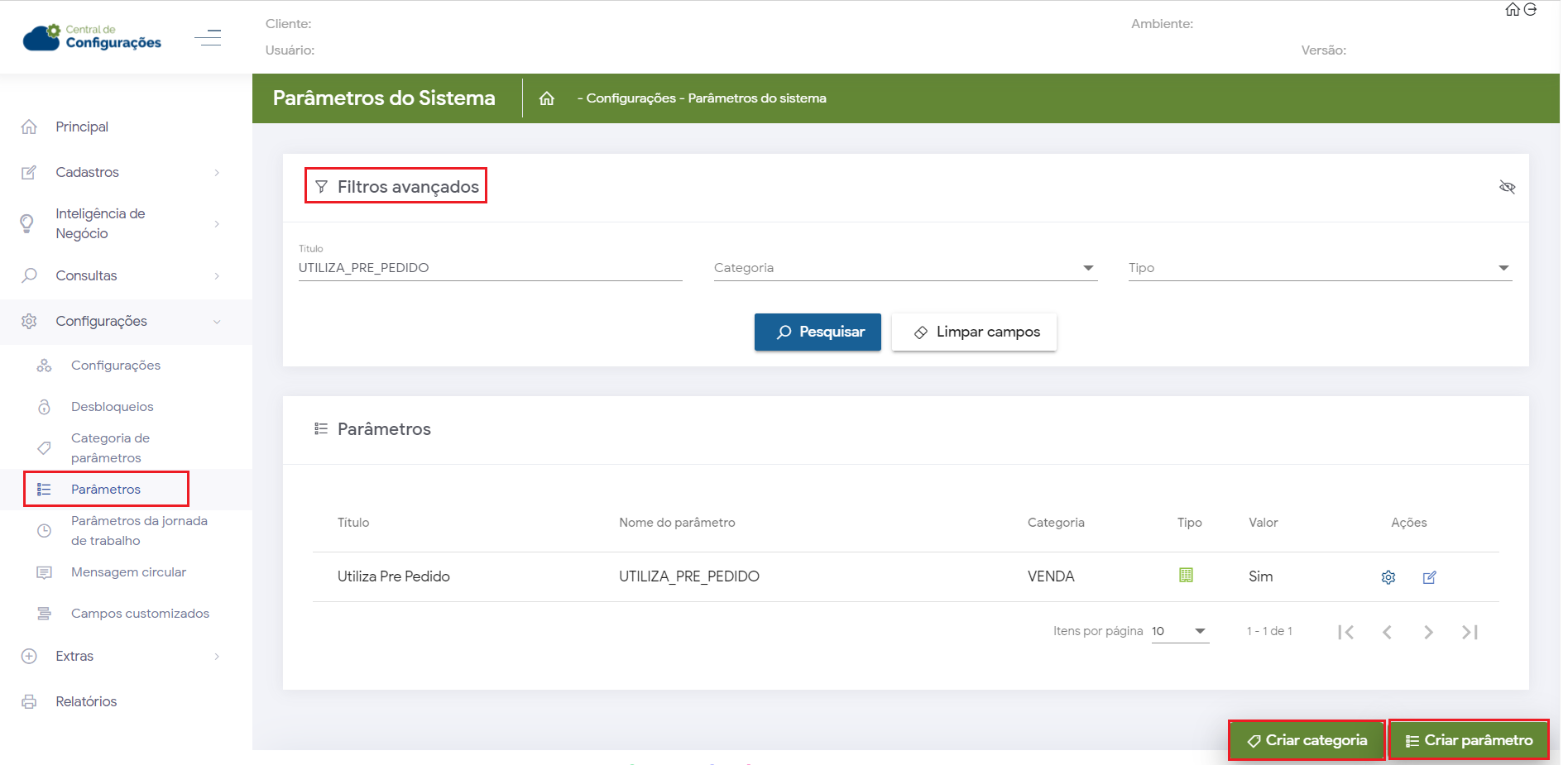The image size is (1568, 765).
Task: Click the Titulo filter input field
Action: click(x=490, y=268)
